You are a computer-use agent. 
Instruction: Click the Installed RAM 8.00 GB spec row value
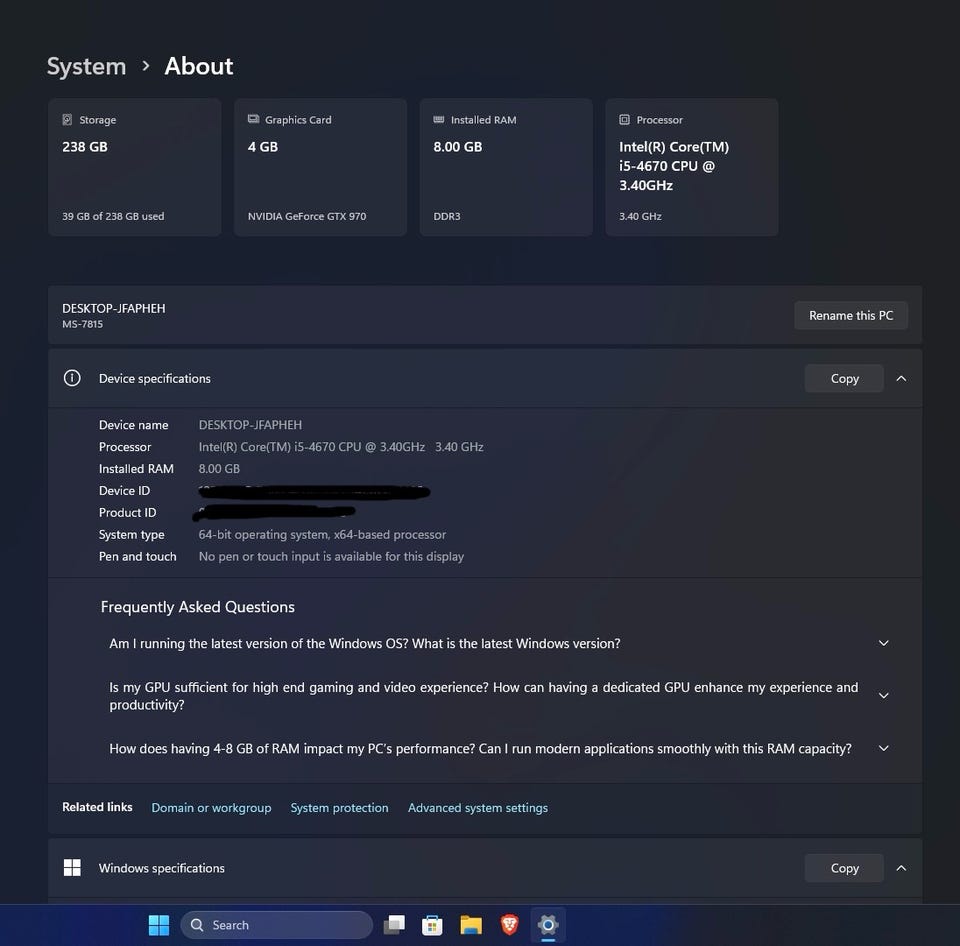click(x=219, y=468)
